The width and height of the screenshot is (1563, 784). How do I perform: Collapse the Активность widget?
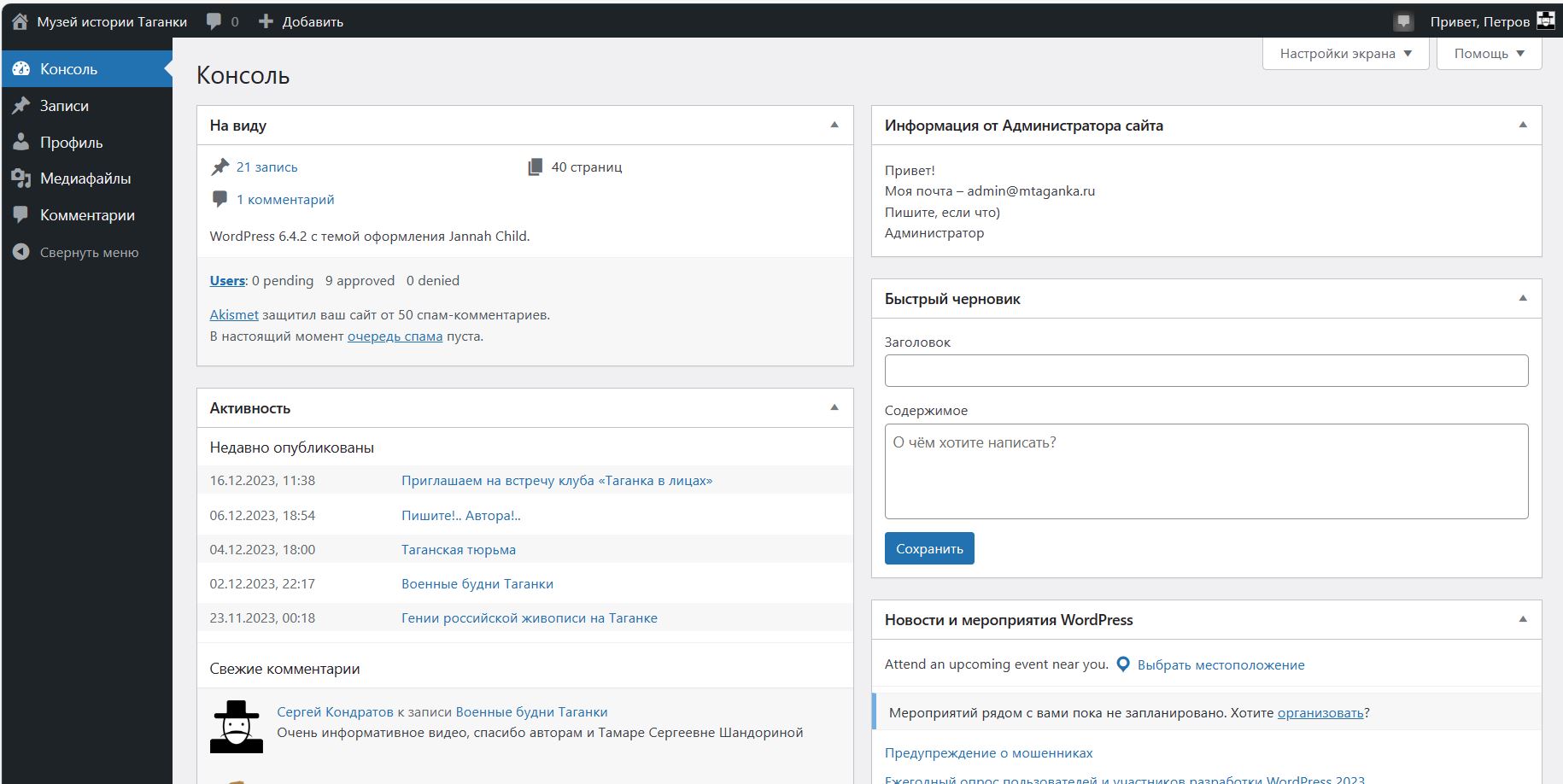point(834,407)
